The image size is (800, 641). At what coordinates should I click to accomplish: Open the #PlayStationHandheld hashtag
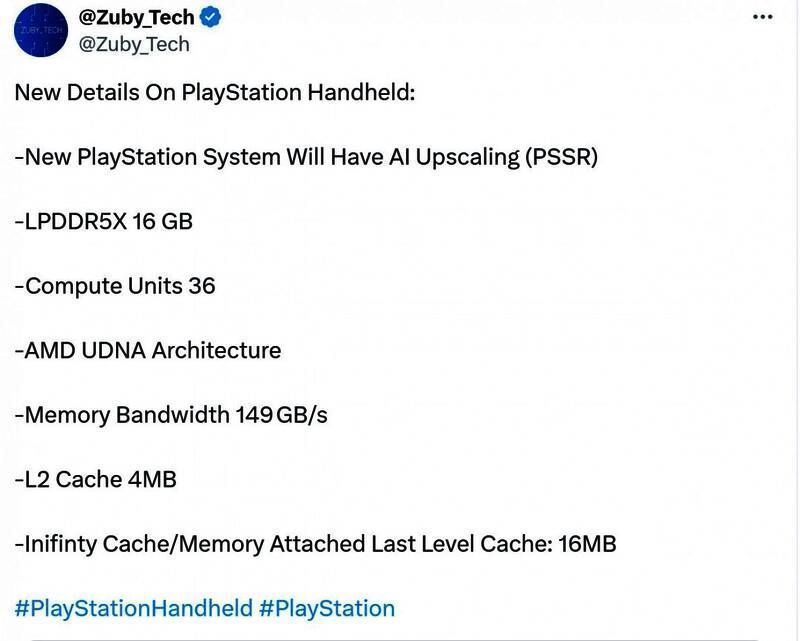click(133, 608)
